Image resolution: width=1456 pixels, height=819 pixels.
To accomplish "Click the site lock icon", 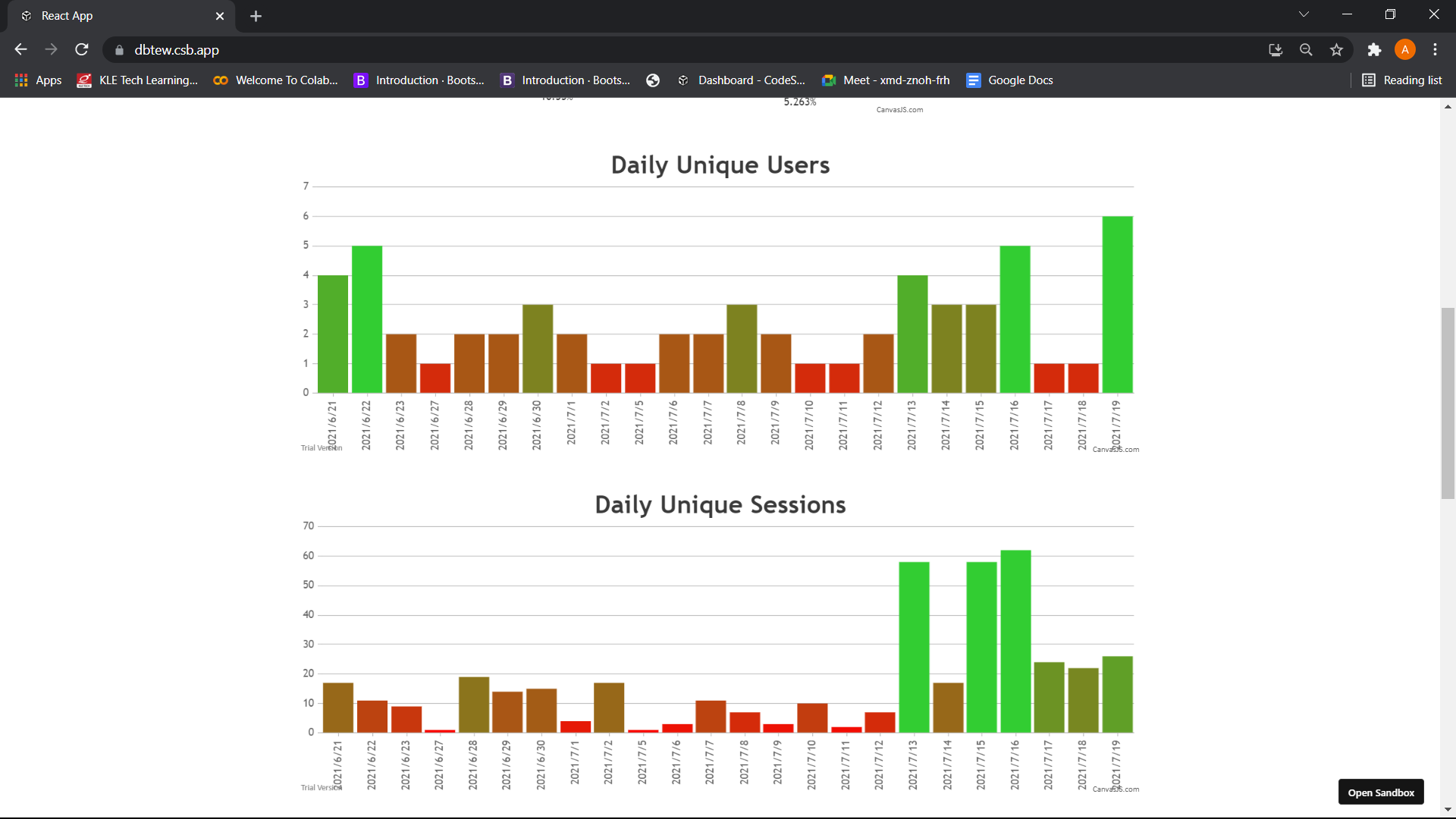I will point(119,50).
